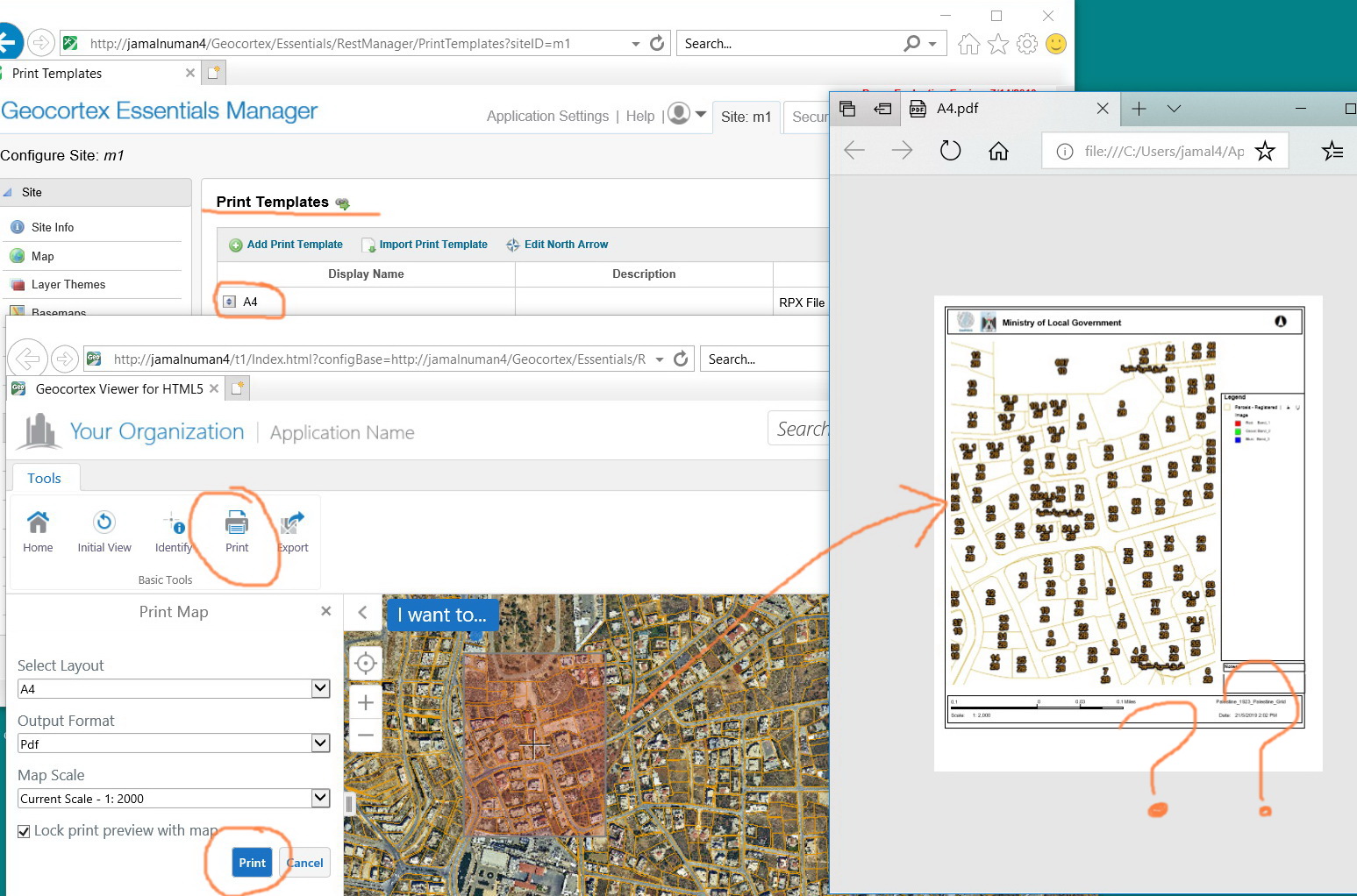Refresh the Print Templates browser page
This screenshot has height=896, width=1357.
click(x=657, y=43)
